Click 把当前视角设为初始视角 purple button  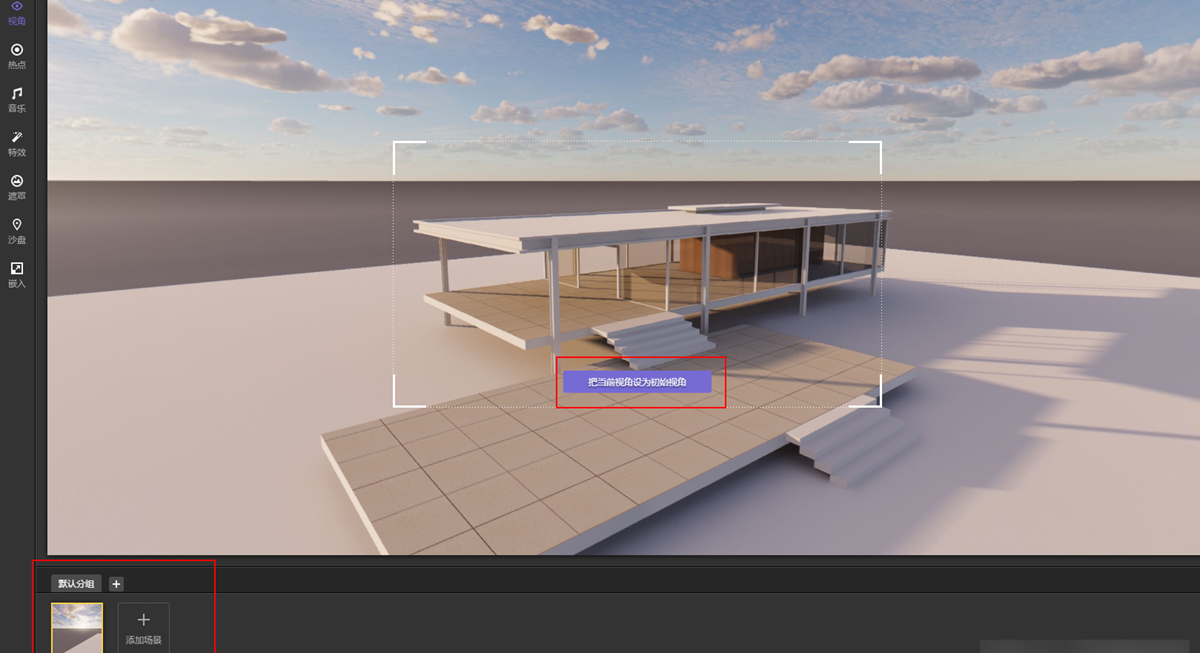click(637, 382)
